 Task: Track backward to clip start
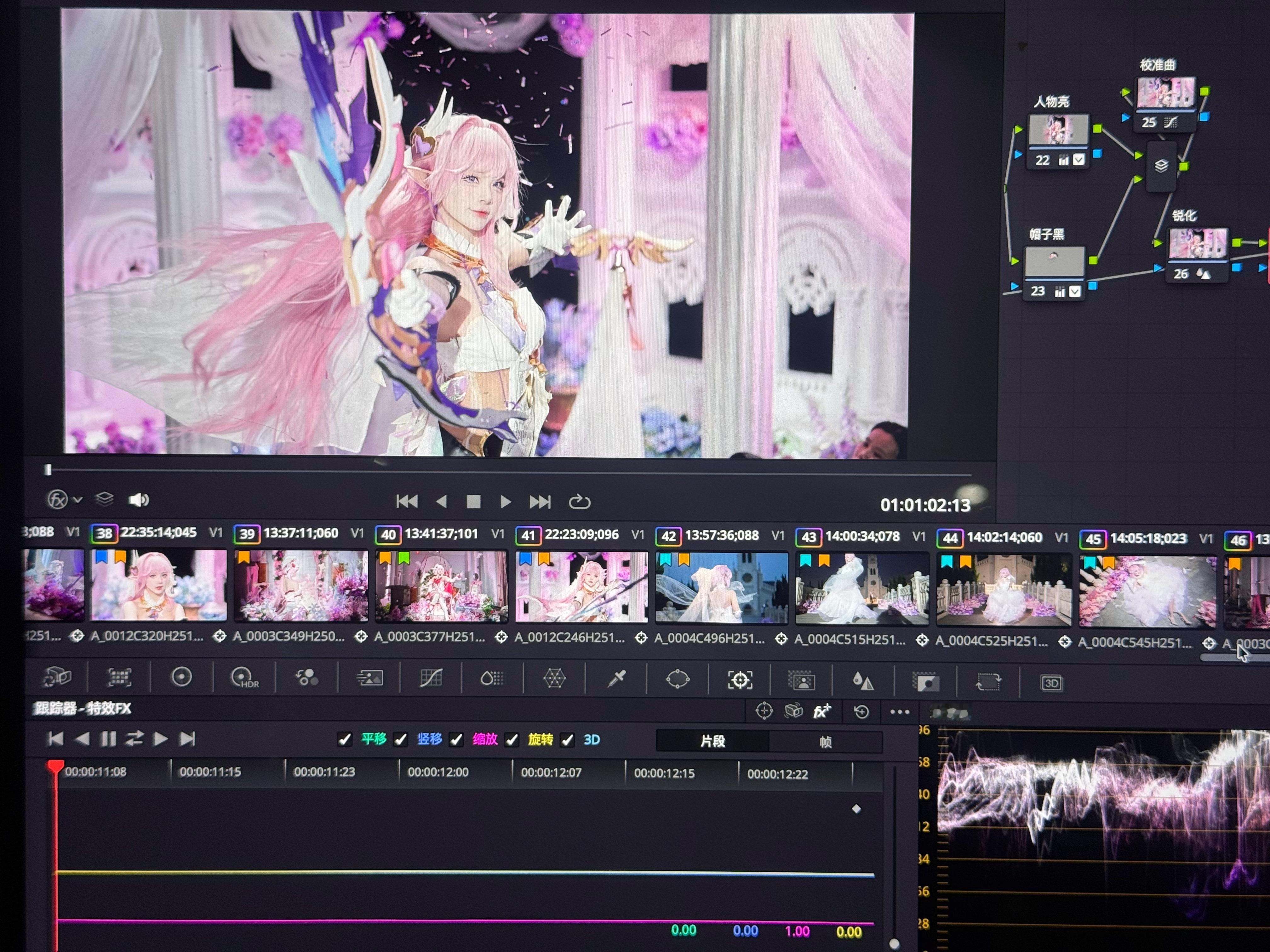[56, 739]
